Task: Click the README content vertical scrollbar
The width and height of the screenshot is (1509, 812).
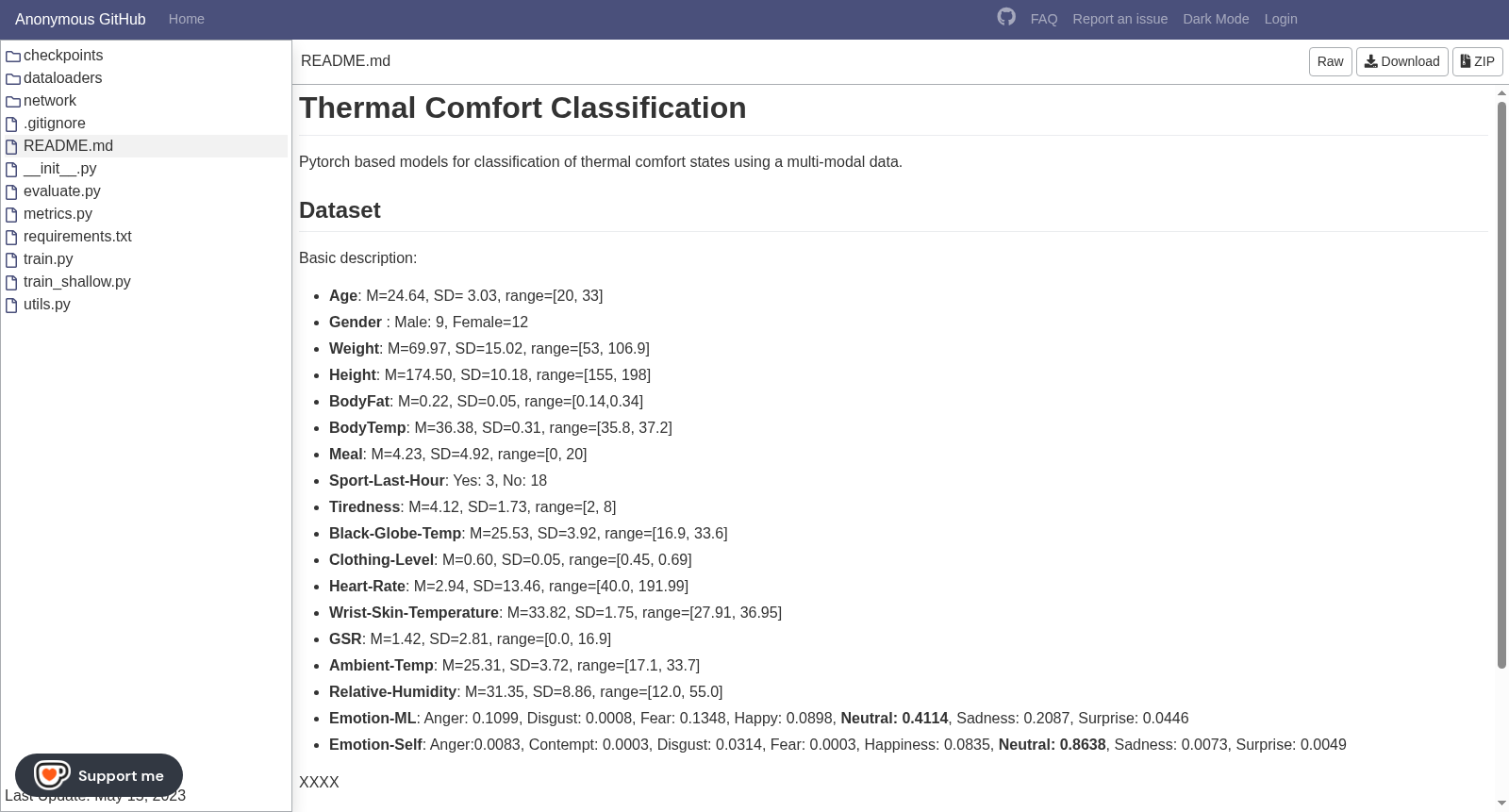Action: [x=1501, y=385]
